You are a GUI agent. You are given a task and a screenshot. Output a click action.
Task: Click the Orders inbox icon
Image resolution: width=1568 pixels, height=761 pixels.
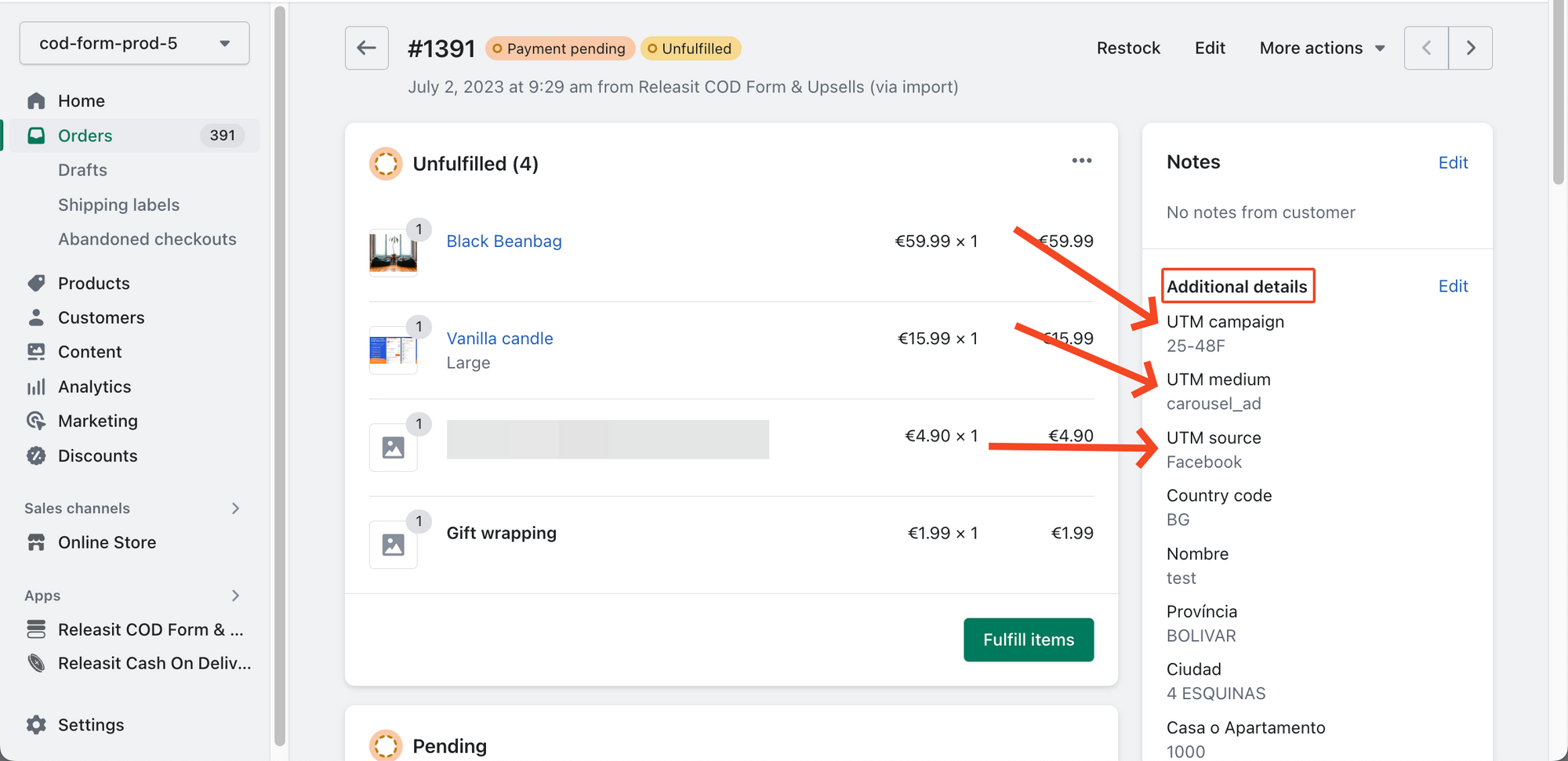[x=36, y=136]
